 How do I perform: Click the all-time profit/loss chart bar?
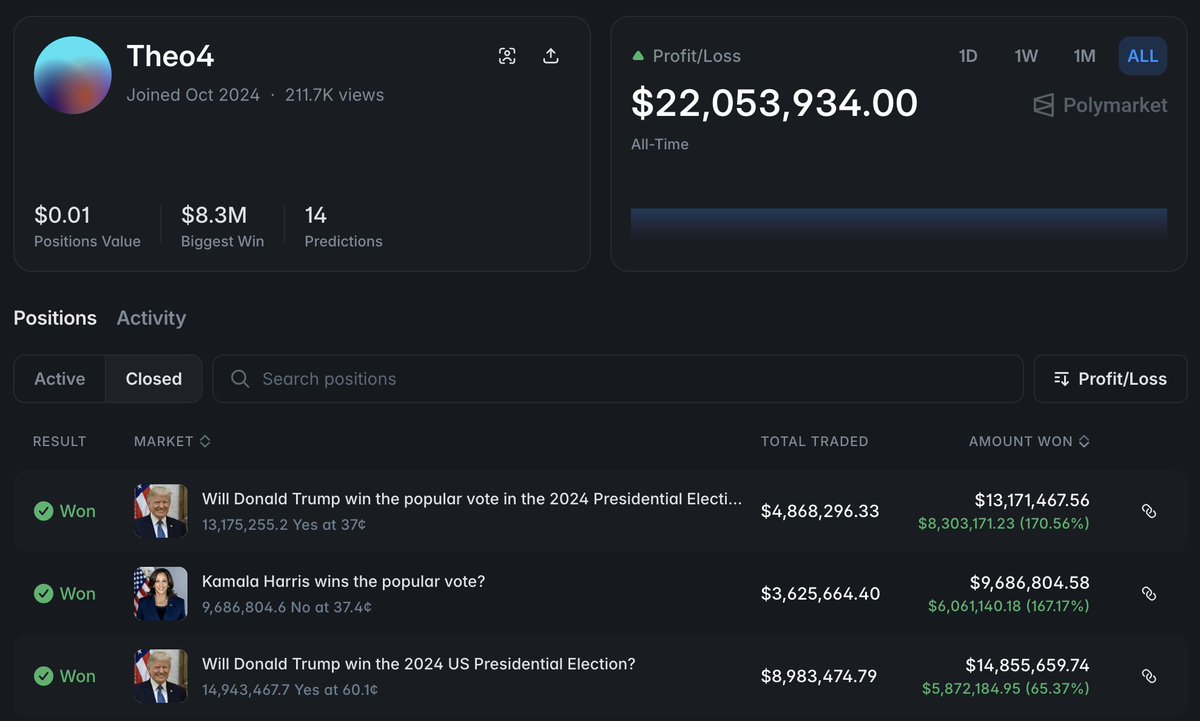[899, 223]
